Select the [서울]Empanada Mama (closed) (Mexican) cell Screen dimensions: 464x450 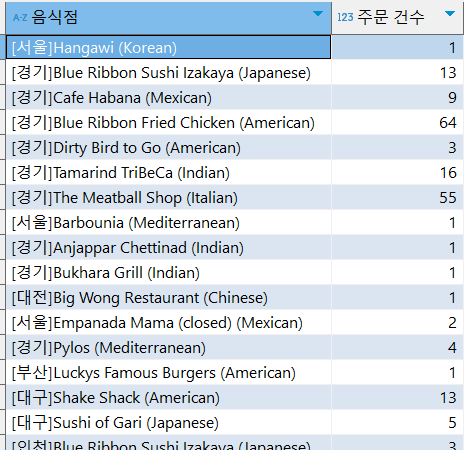pyautogui.click(x=169, y=322)
